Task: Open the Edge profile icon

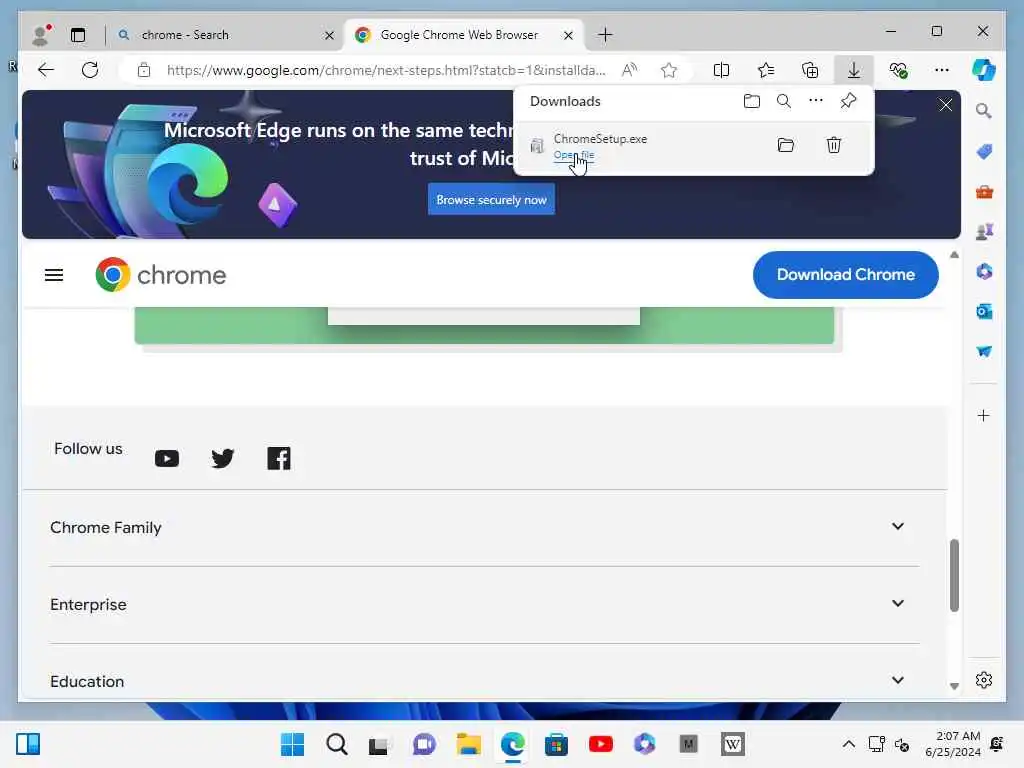Action: (42, 35)
